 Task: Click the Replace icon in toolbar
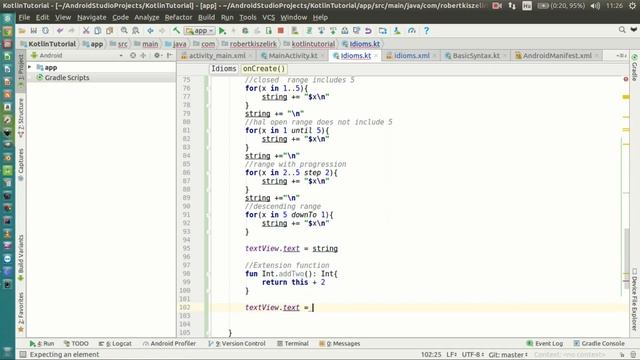click(x=136, y=31)
